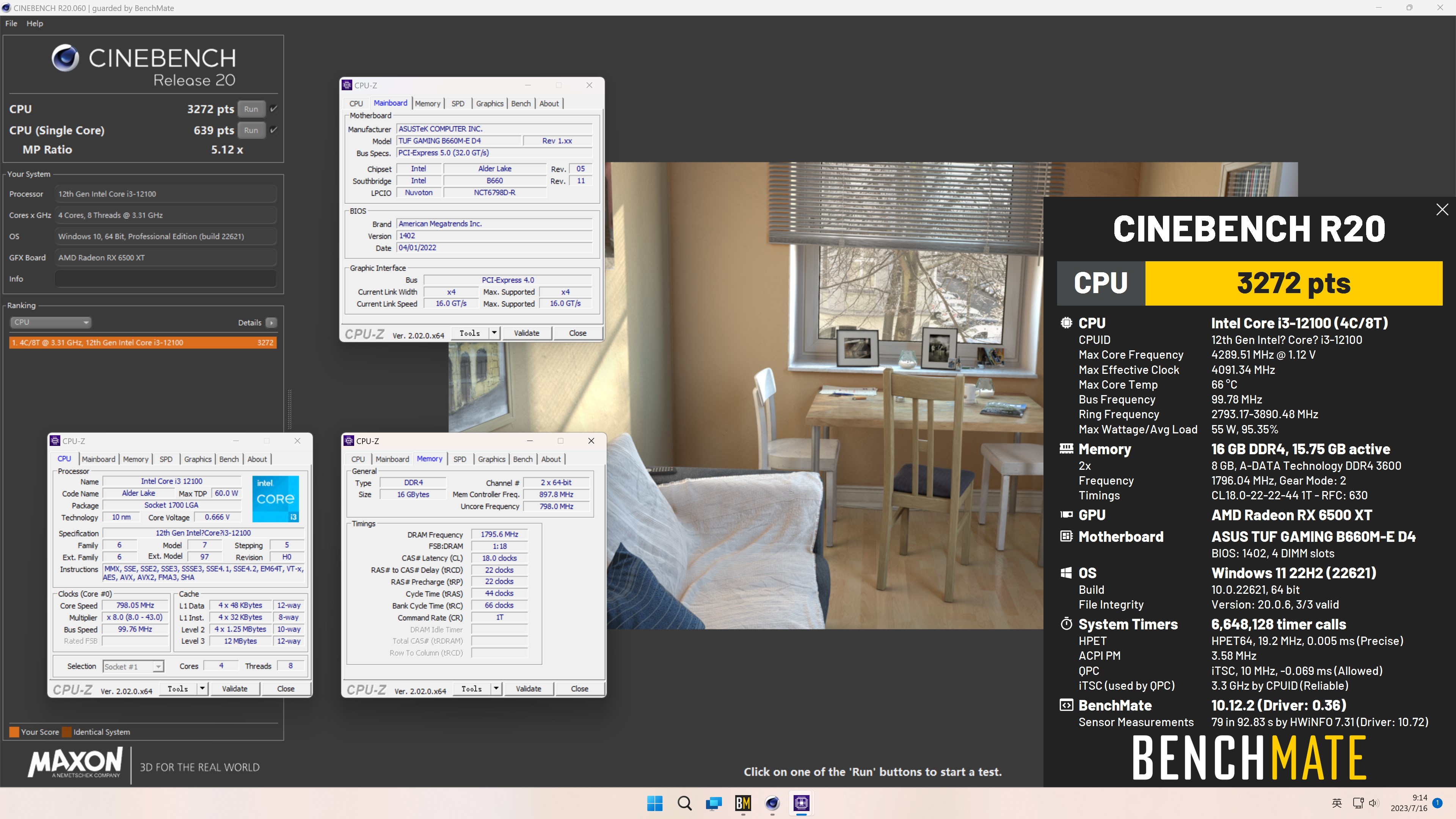Close the BenchMate result overlay with X
This screenshot has height=819, width=1456.
[1442, 210]
